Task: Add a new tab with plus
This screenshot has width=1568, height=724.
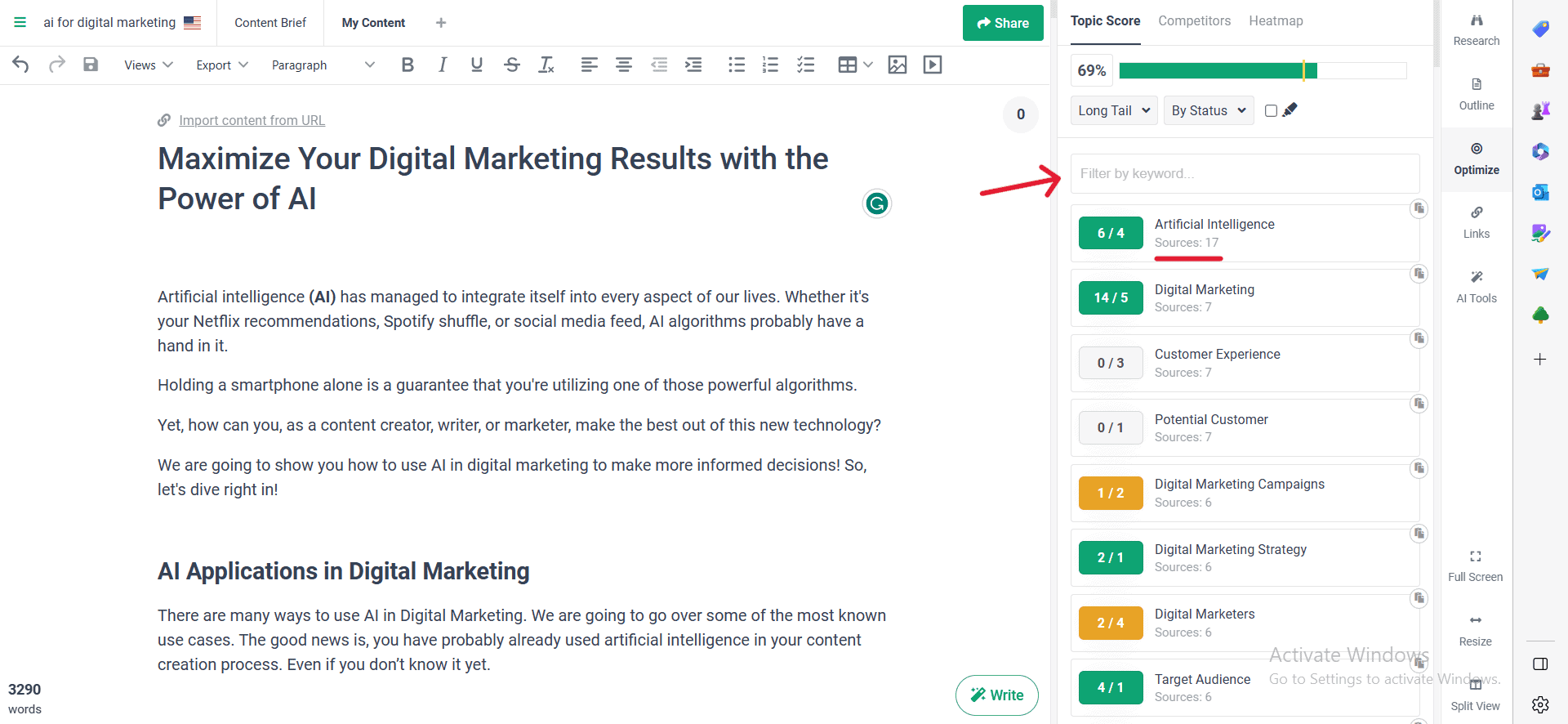Action: 441,23
